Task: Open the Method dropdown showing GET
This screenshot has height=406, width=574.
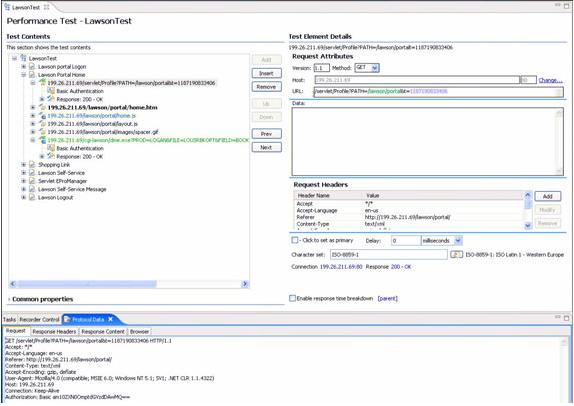Action: pyautogui.click(x=375, y=68)
